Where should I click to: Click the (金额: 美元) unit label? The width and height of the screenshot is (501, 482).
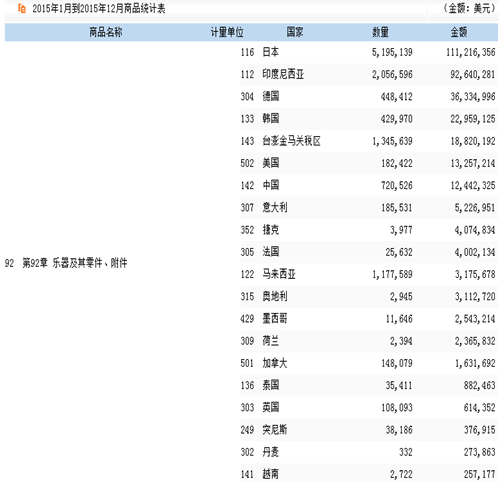pos(469,8)
